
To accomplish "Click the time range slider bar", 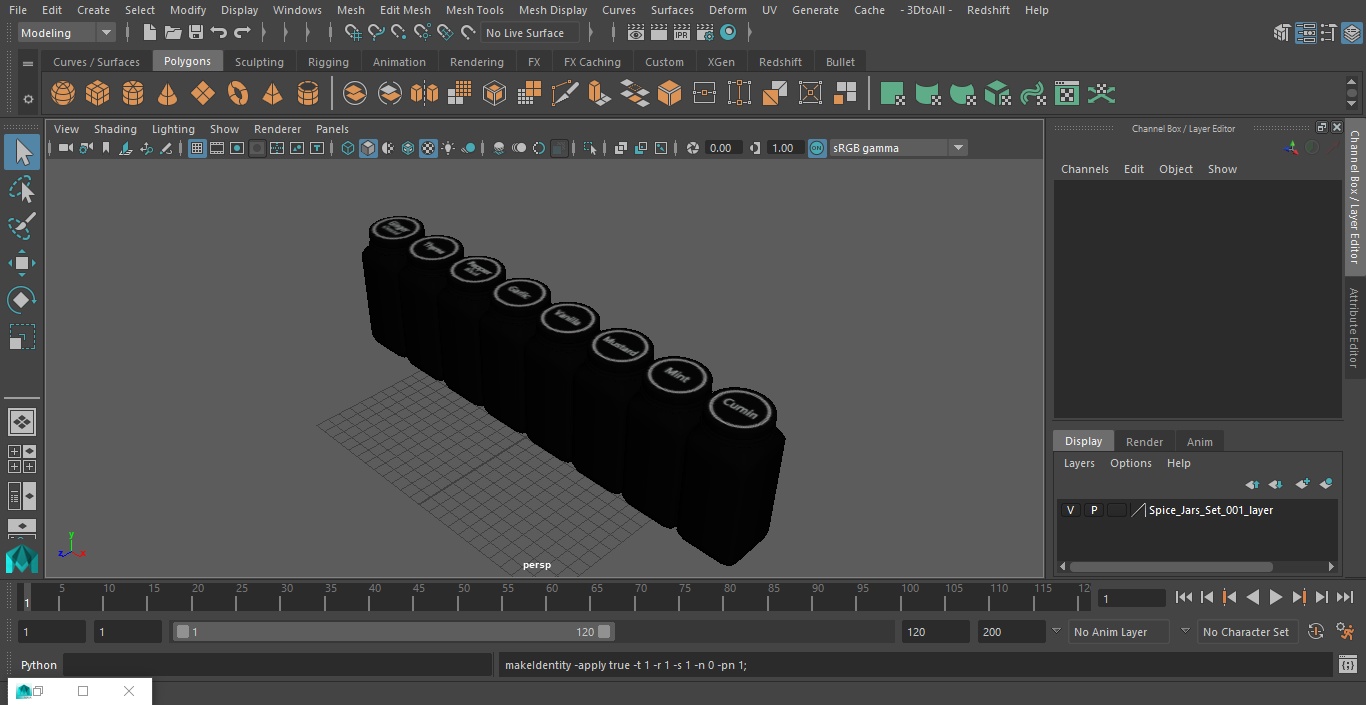I will [x=393, y=632].
